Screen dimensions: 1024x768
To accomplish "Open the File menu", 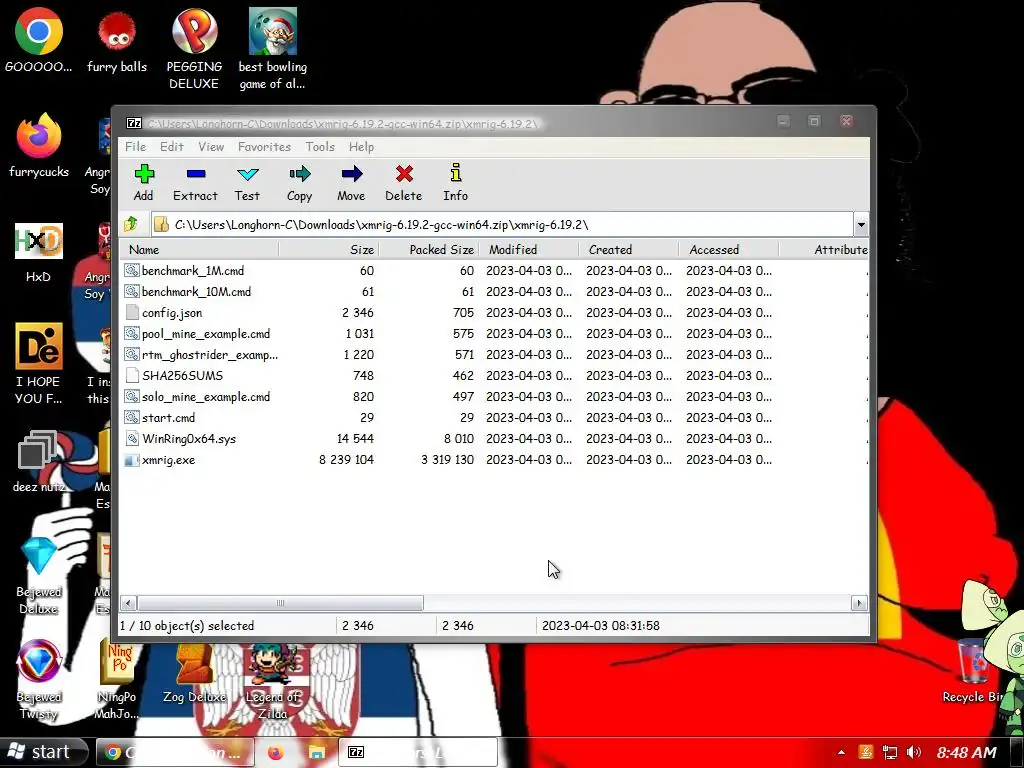I will click(135, 147).
